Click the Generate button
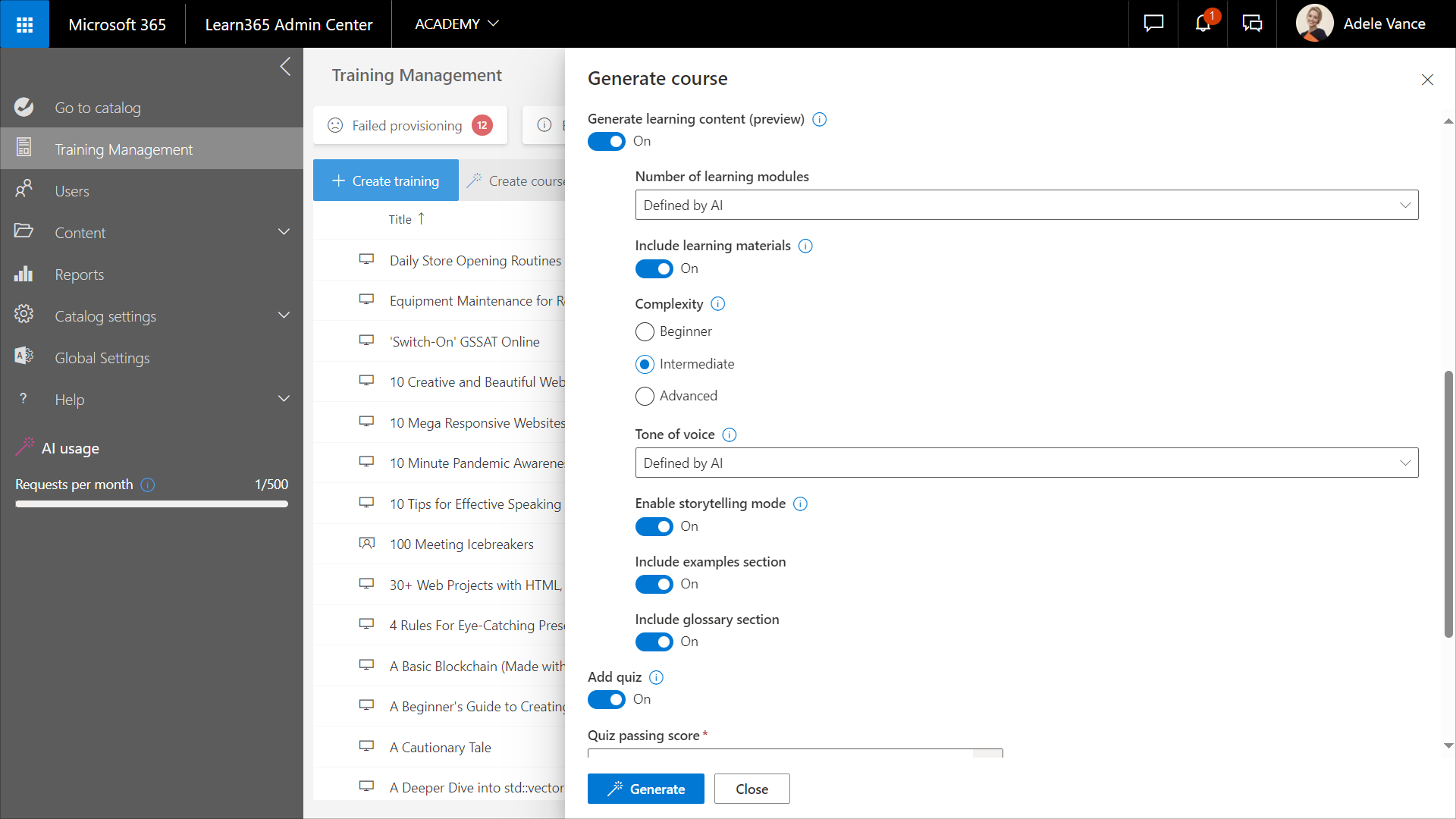Viewport: 1456px width, 819px height. click(645, 789)
